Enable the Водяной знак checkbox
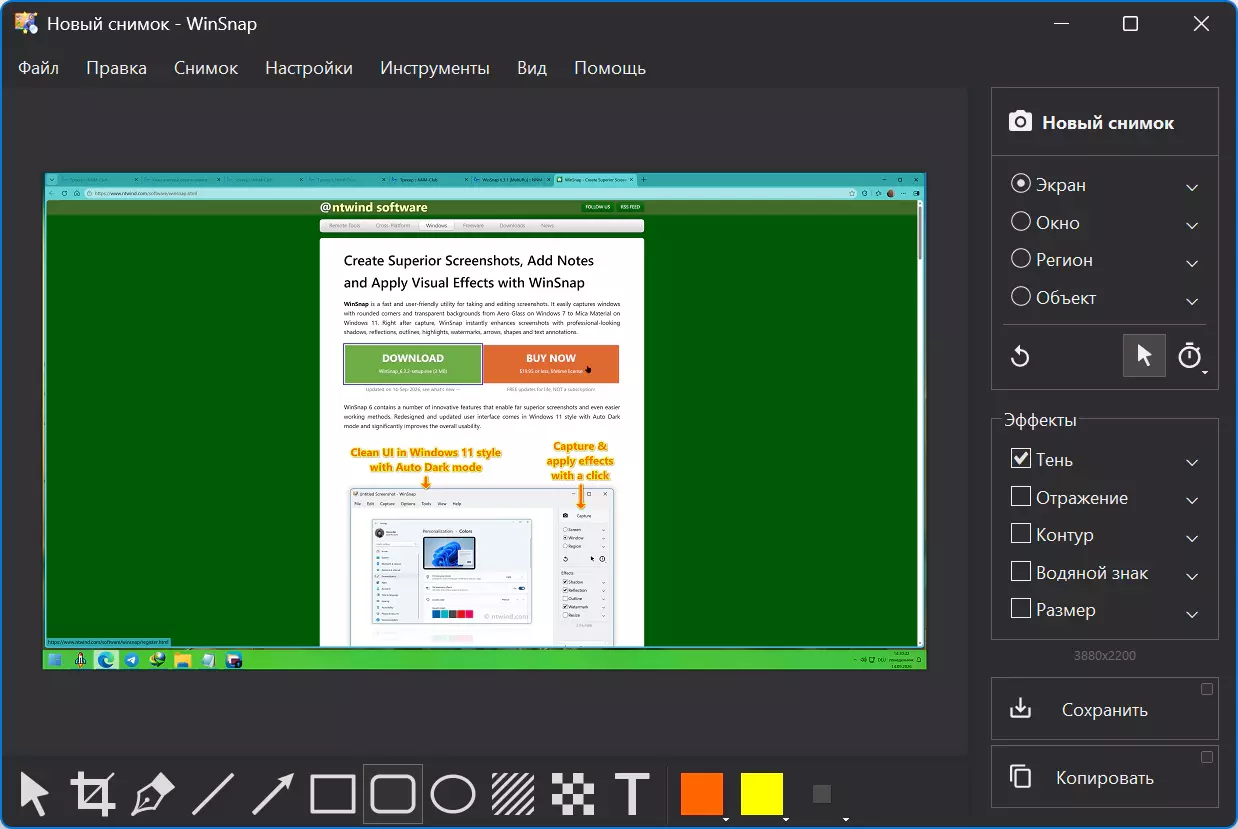Viewport: 1238px width, 829px height. tap(1021, 572)
